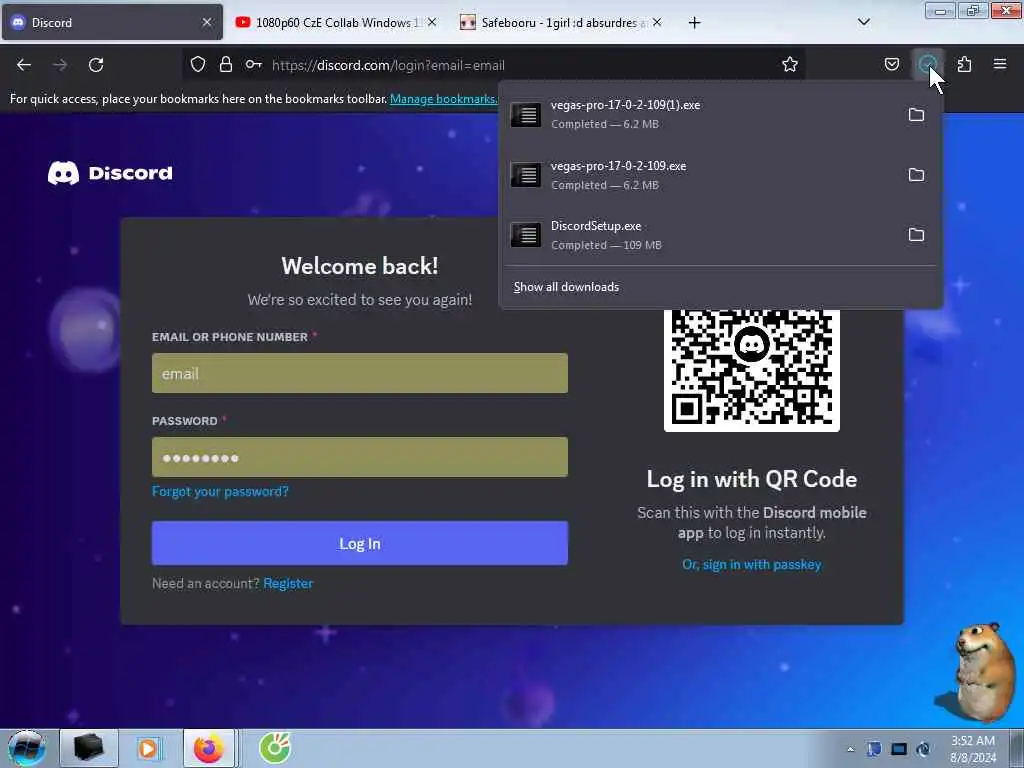The height and width of the screenshot is (768, 1024).
Task: Open the Pocket save icon
Action: (x=891, y=64)
